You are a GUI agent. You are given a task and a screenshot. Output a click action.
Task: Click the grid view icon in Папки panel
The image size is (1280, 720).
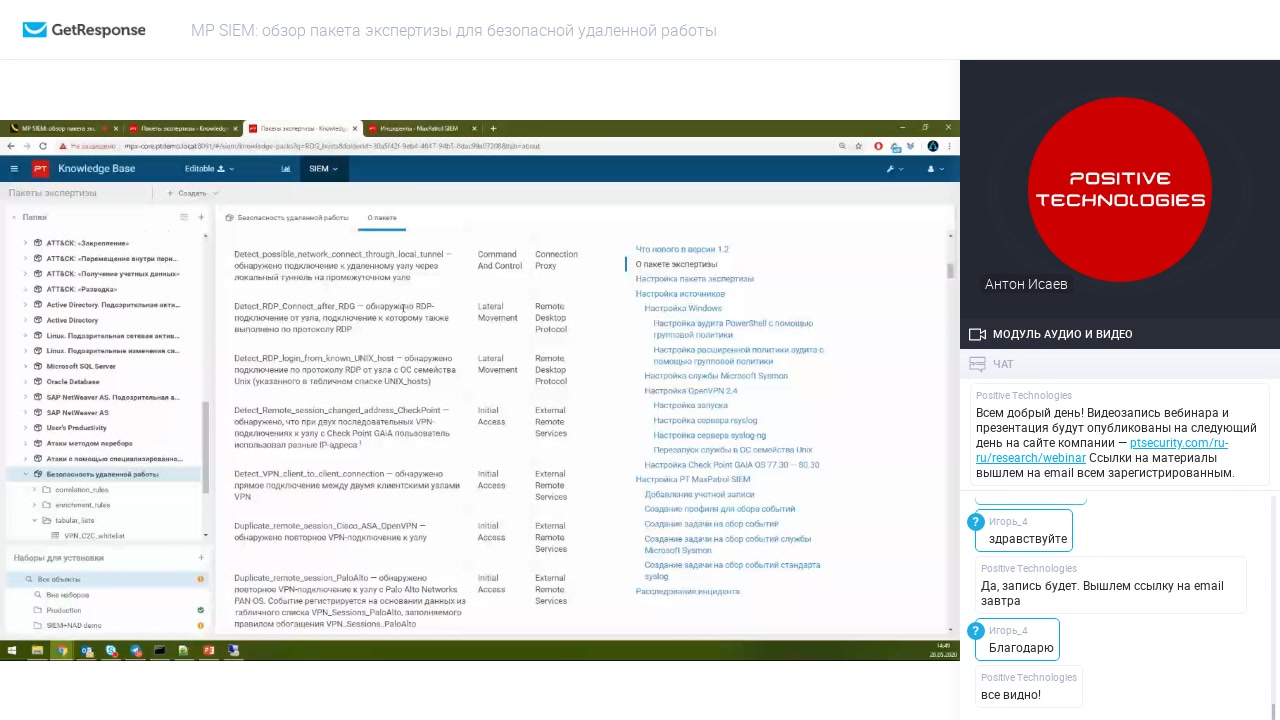(x=184, y=217)
